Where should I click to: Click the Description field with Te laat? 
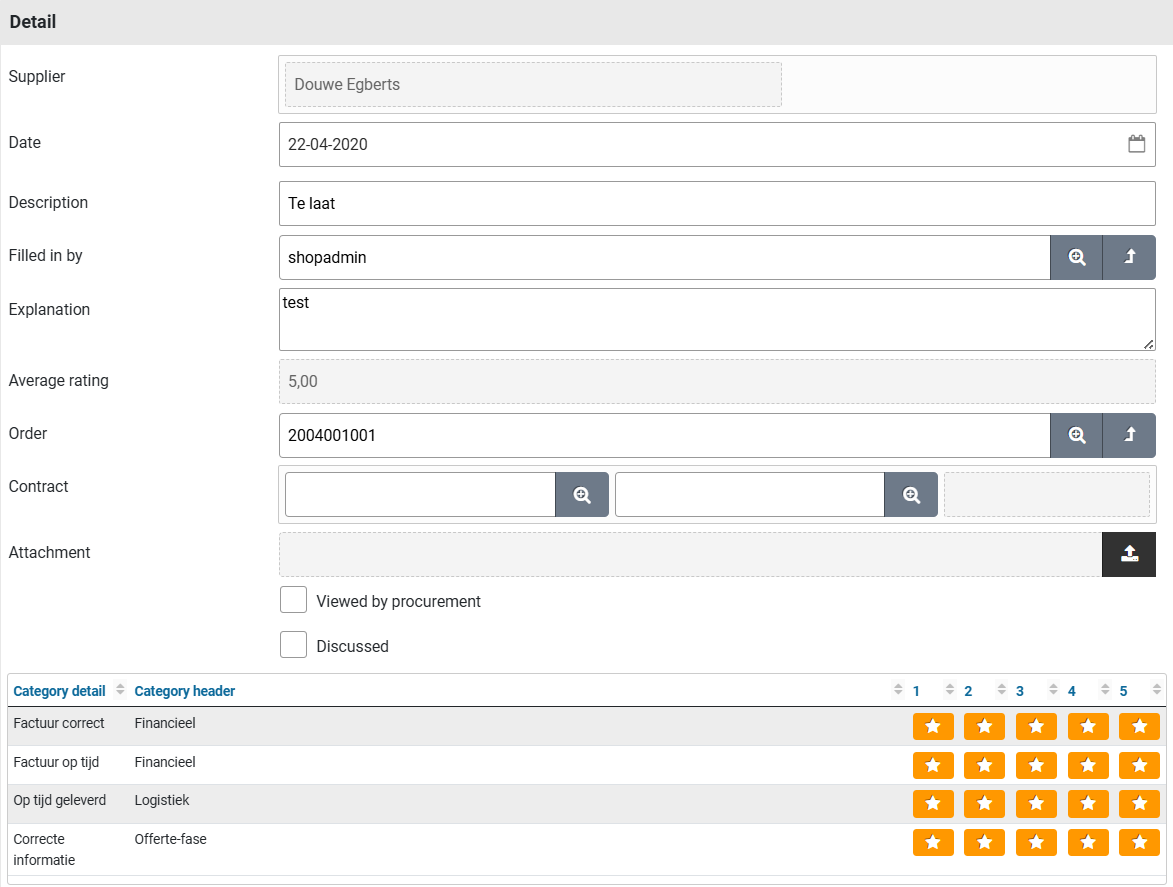pos(716,204)
